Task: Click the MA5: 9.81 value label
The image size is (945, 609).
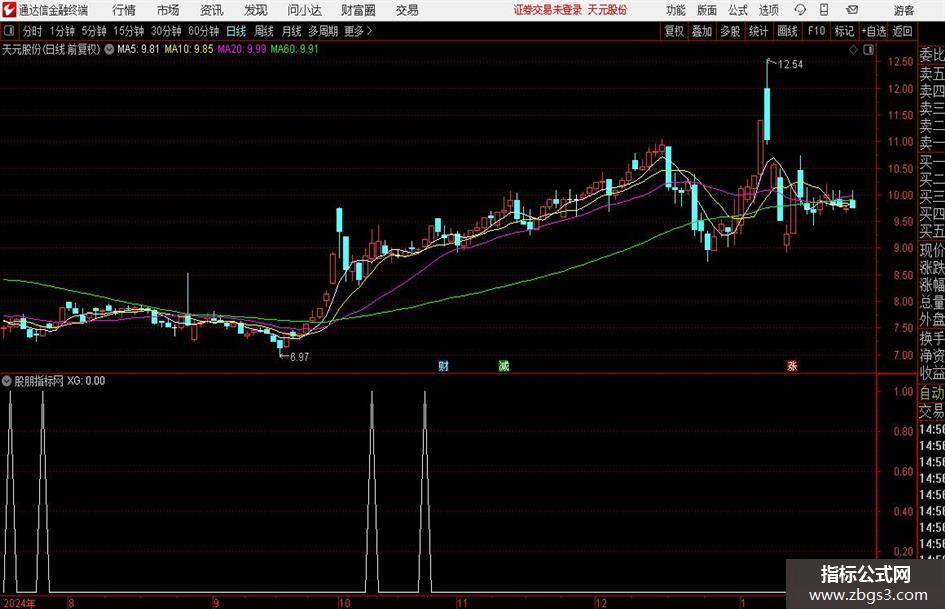Action: pyautogui.click(x=138, y=49)
